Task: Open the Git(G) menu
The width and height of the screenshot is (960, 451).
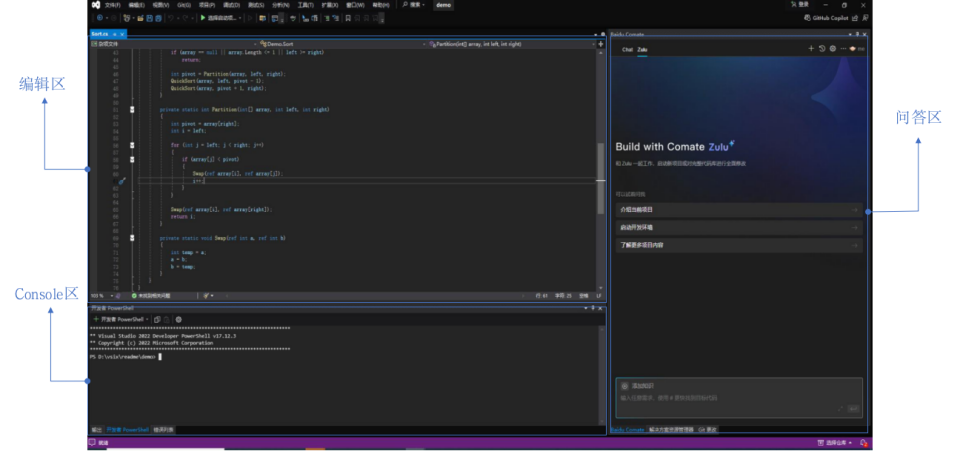Action: [x=184, y=5]
